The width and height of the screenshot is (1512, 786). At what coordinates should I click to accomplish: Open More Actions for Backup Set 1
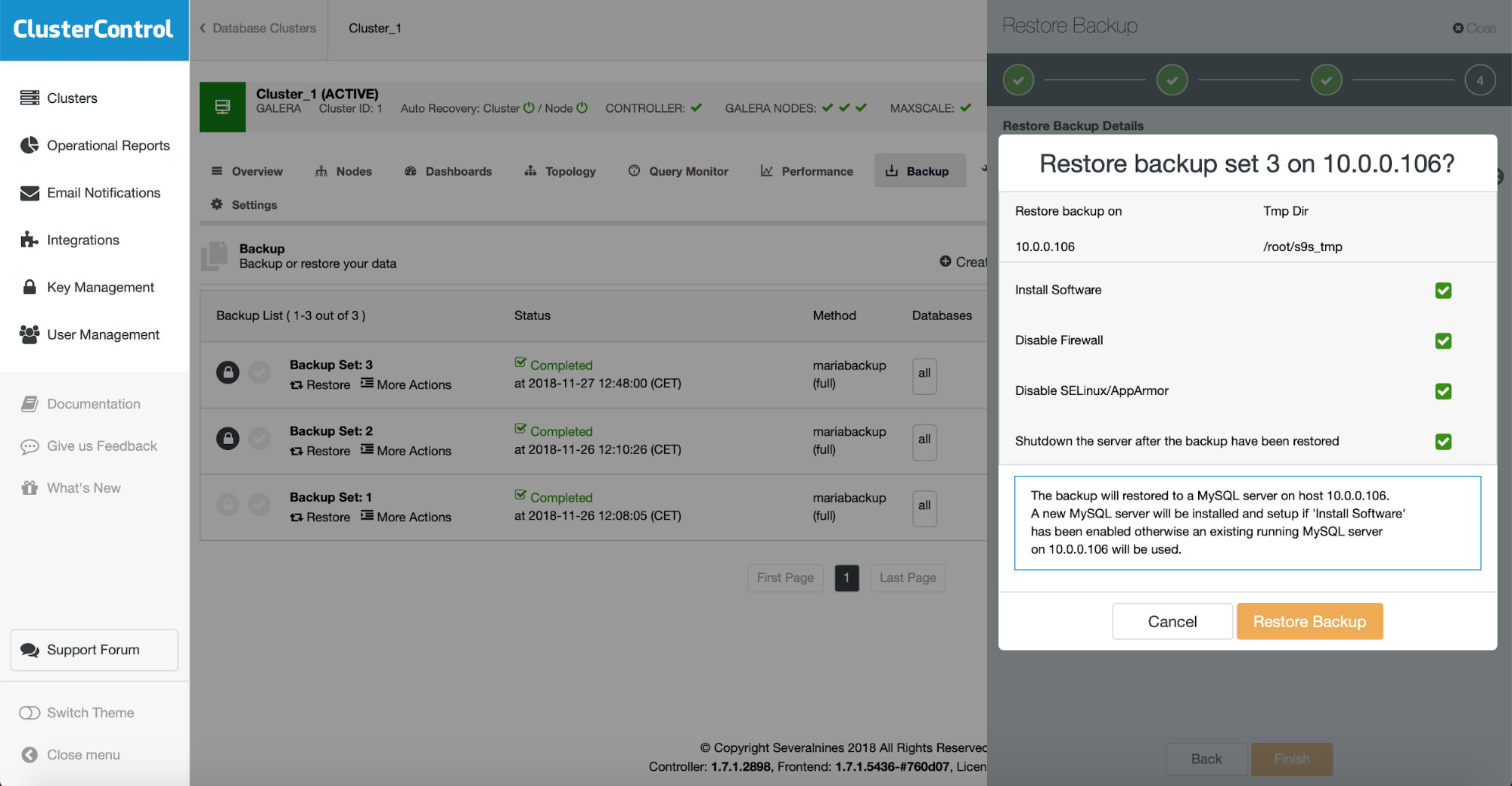point(405,517)
